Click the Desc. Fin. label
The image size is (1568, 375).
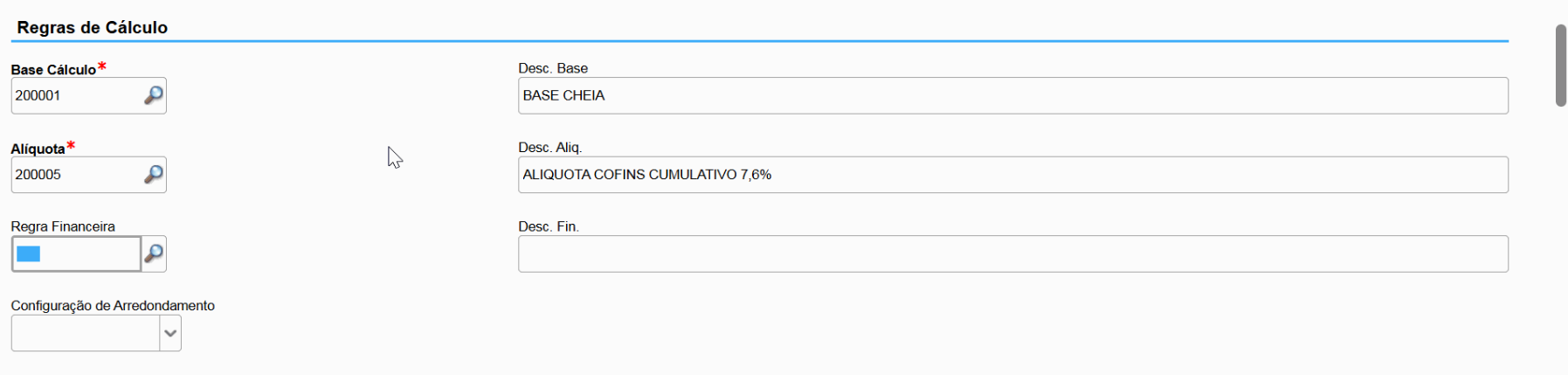tap(549, 226)
